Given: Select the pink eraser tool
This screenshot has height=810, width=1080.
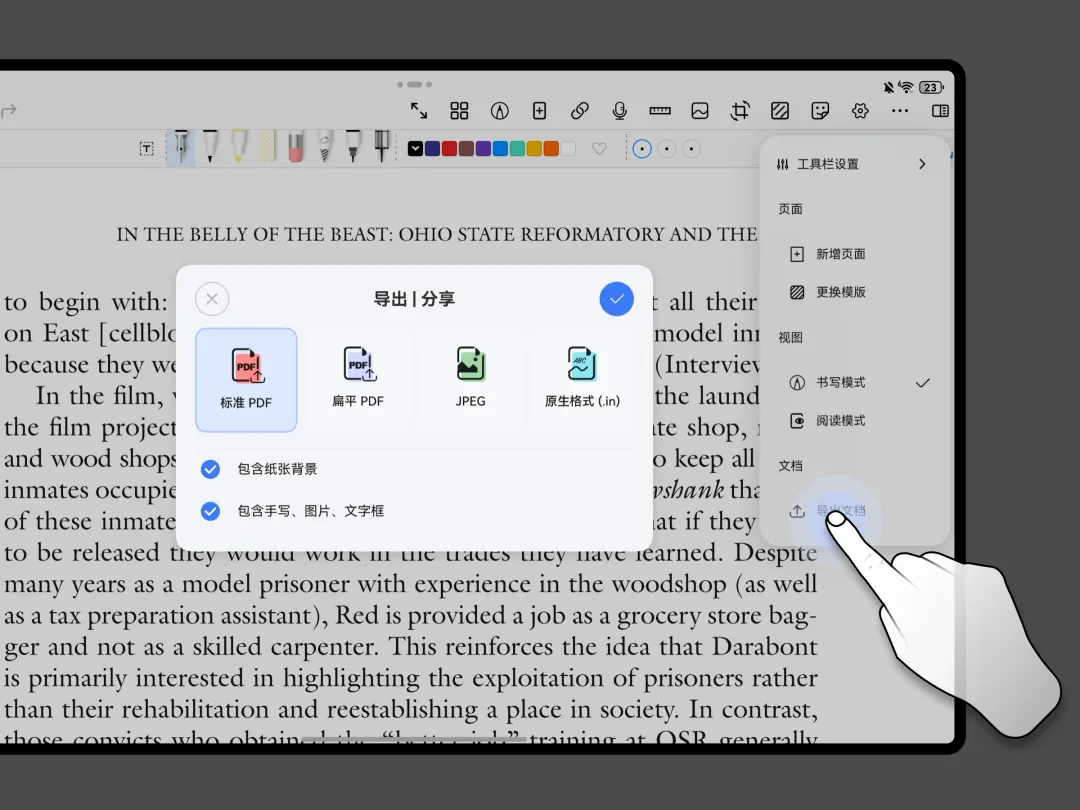Looking at the screenshot, I should (x=295, y=146).
